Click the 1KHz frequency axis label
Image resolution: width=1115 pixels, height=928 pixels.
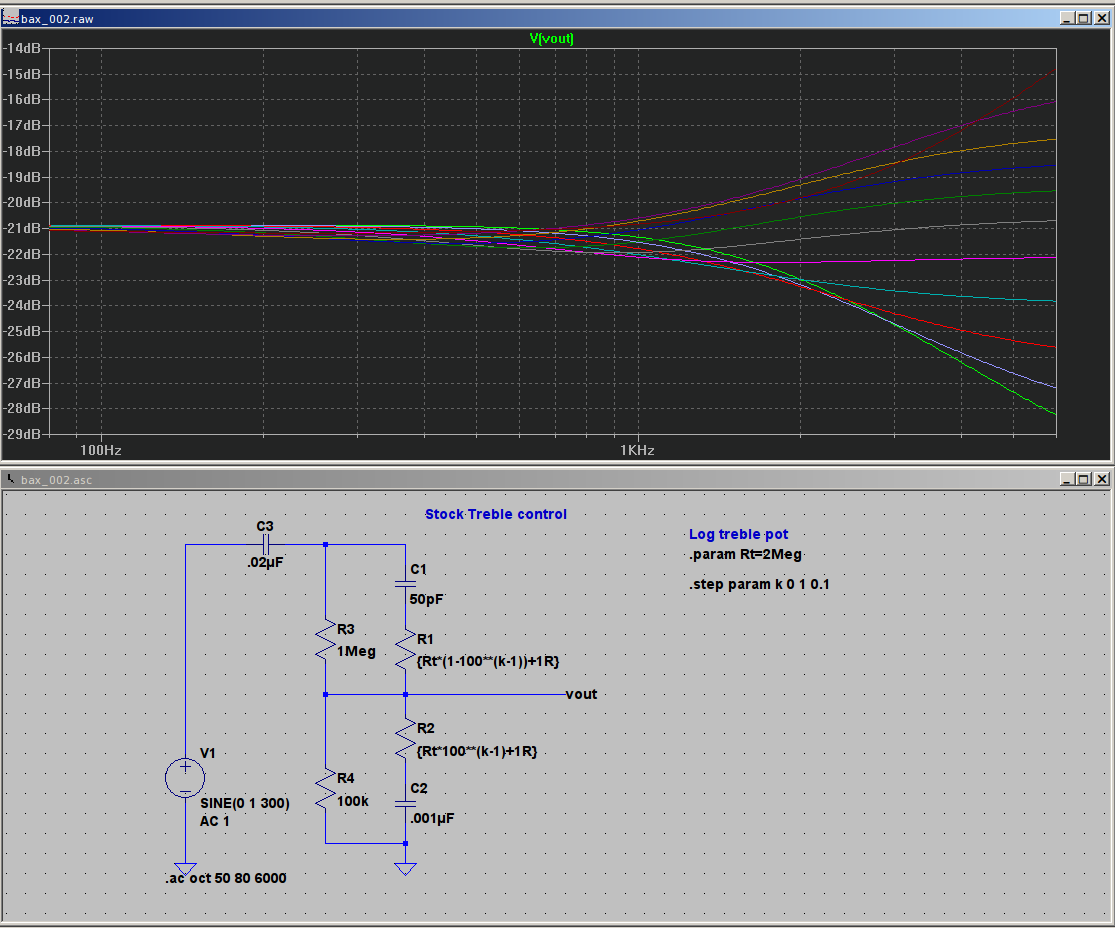pyautogui.click(x=637, y=450)
